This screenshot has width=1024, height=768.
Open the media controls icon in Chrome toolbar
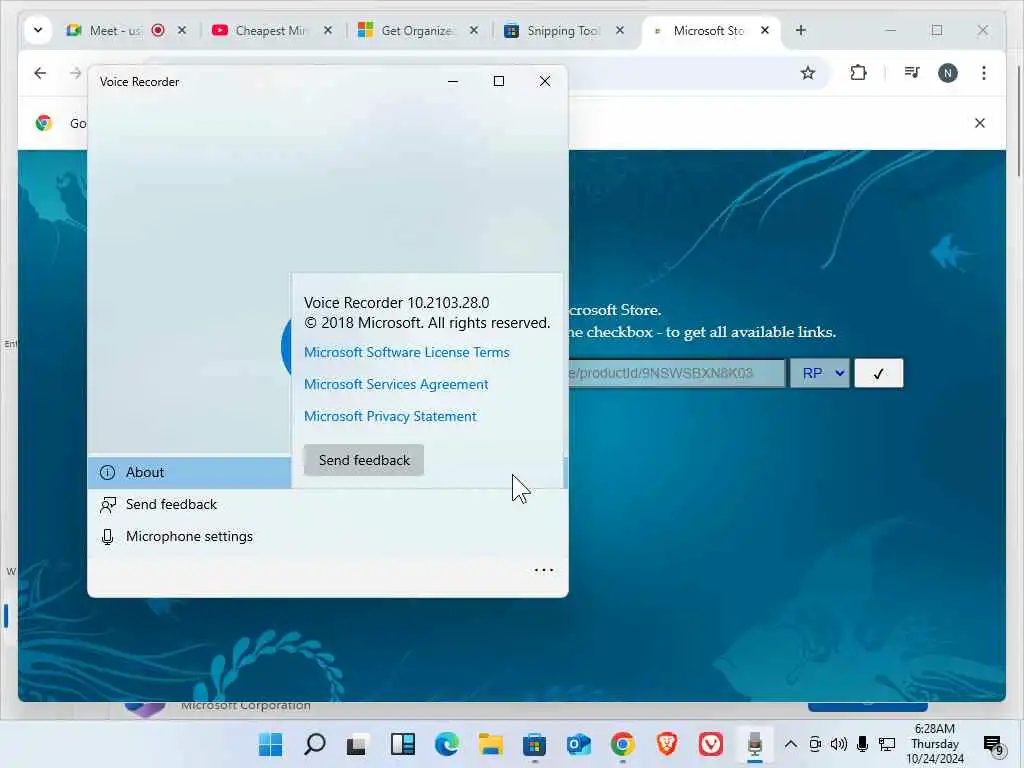[x=912, y=73]
